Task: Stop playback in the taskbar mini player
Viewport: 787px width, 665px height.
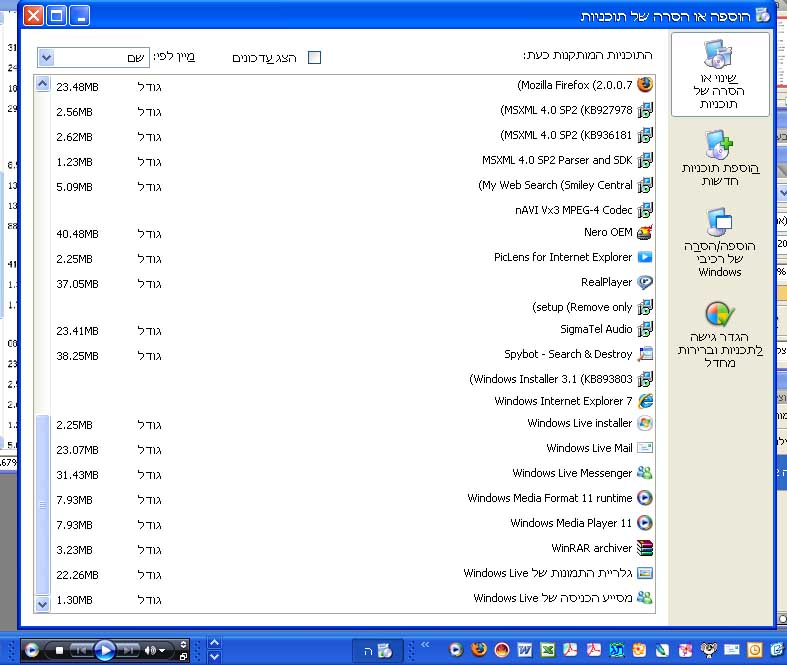Action: (x=59, y=651)
